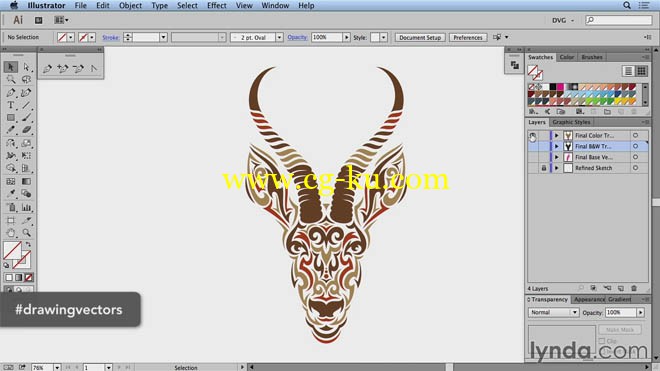
Task: Open the Object menu
Action: pyautogui.click(x=130, y=5)
